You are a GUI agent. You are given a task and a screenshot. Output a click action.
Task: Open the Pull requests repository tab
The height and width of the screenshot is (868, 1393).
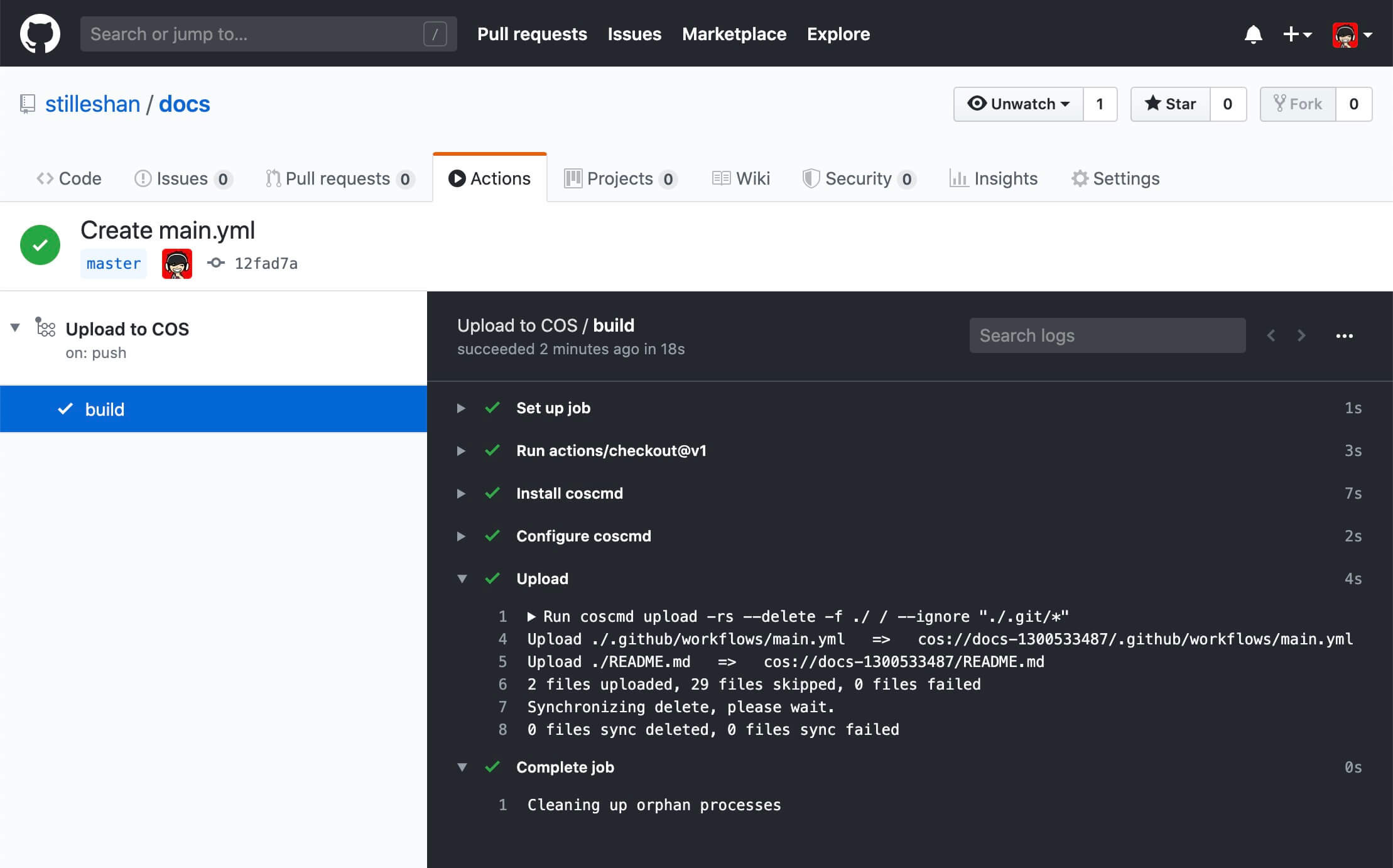(339, 178)
